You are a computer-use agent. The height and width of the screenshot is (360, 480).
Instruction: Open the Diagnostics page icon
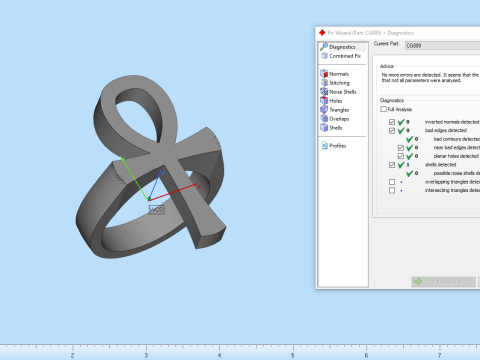click(324, 47)
